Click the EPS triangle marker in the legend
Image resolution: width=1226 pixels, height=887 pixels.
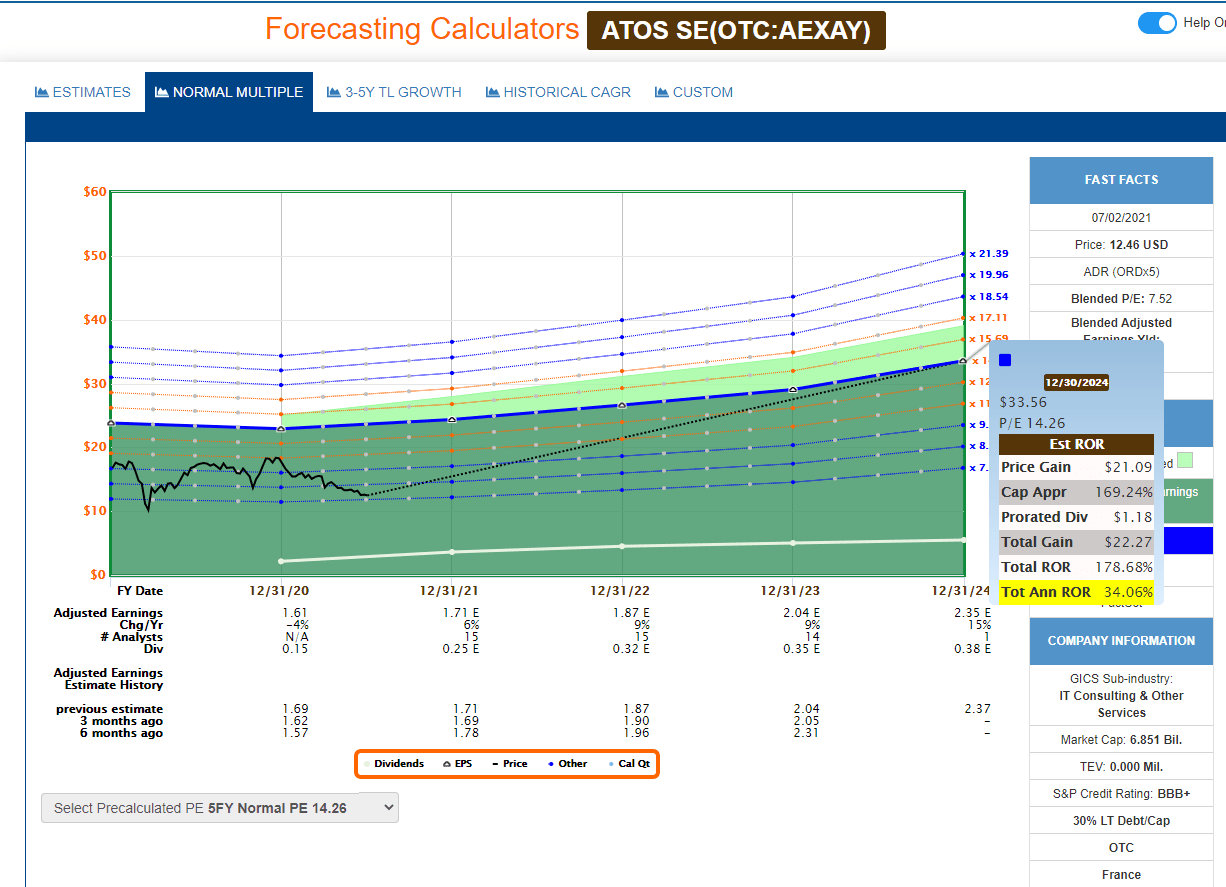447,763
